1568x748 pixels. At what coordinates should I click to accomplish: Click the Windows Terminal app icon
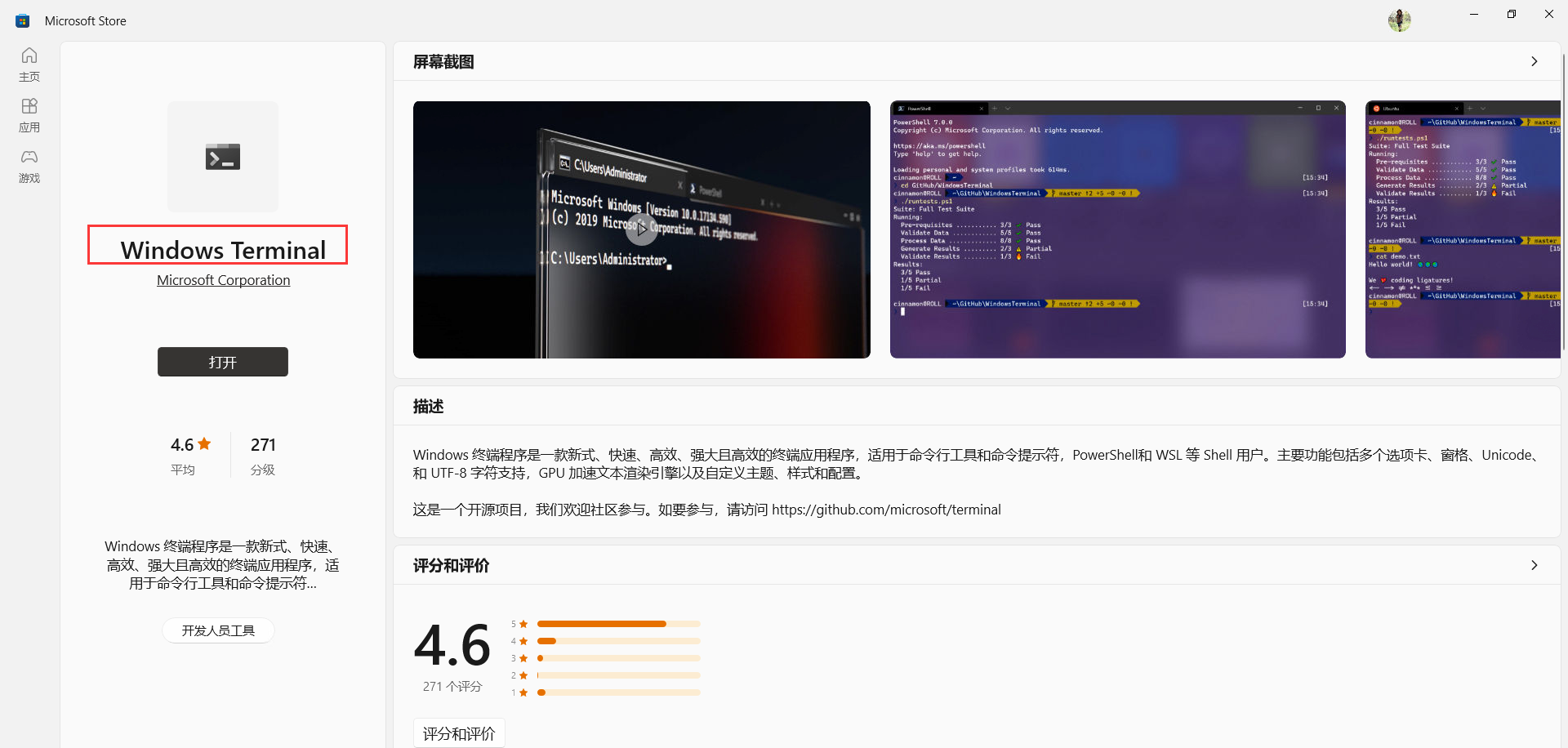tap(222, 156)
